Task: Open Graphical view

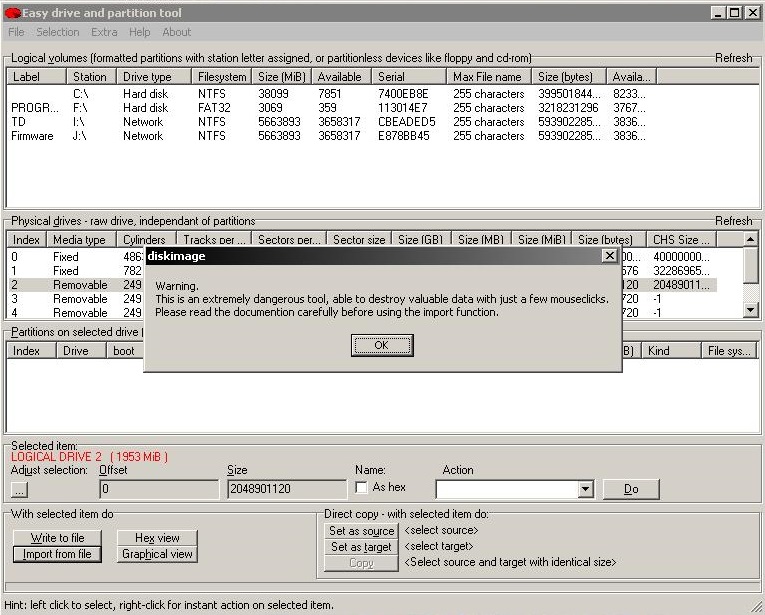Action: pyautogui.click(x=157, y=554)
